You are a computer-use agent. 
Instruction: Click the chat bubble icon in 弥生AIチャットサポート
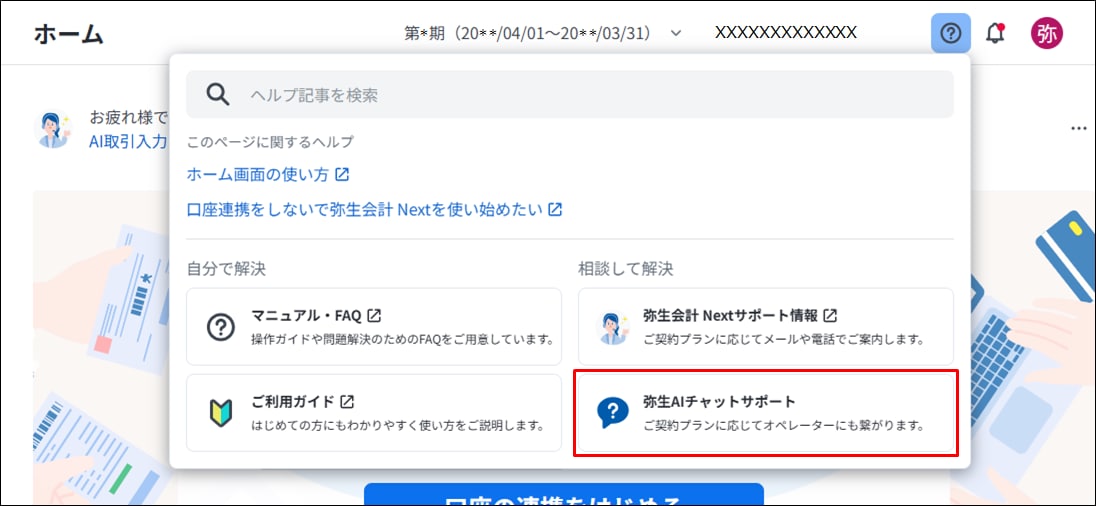(612, 413)
